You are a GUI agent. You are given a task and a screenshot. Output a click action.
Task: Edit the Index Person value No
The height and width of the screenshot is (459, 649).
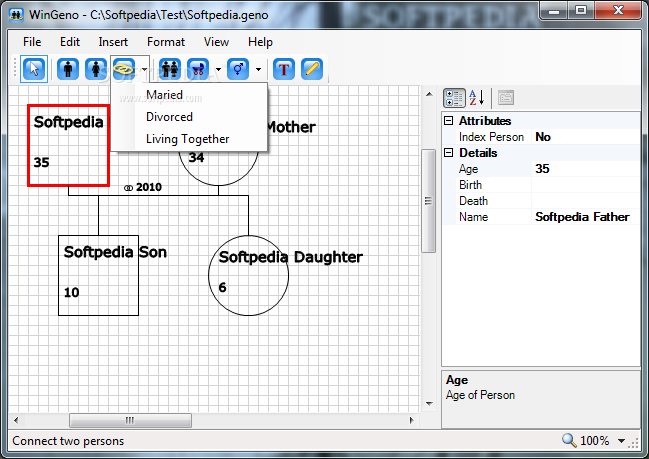click(x=586, y=137)
